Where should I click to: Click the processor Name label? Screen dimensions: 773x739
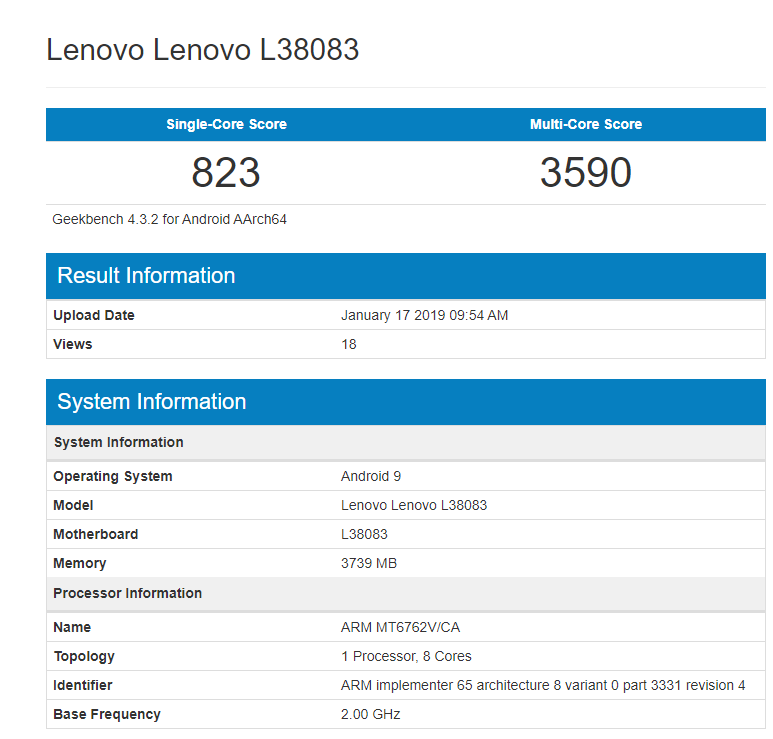tap(72, 627)
